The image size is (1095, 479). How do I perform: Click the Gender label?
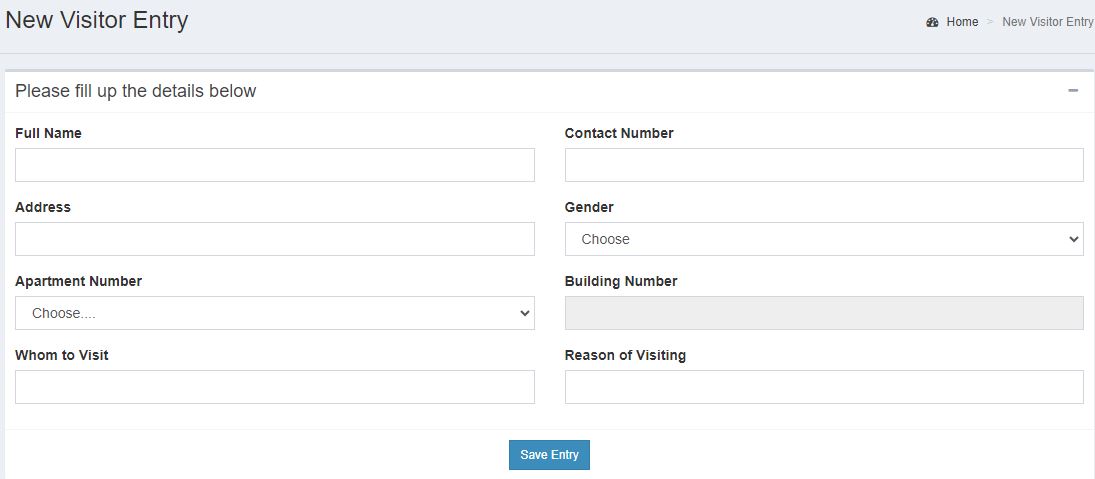click(x=589, y=207)
